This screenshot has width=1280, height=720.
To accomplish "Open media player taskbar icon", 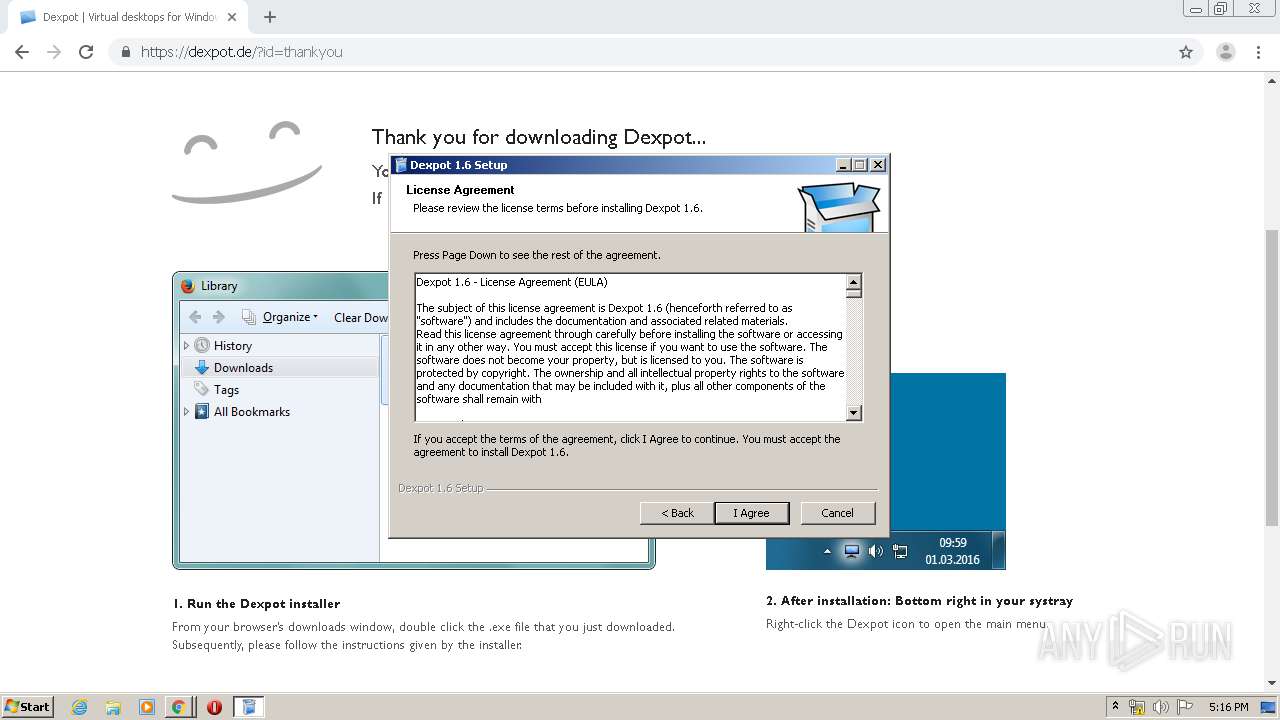I will coord(146,707).
